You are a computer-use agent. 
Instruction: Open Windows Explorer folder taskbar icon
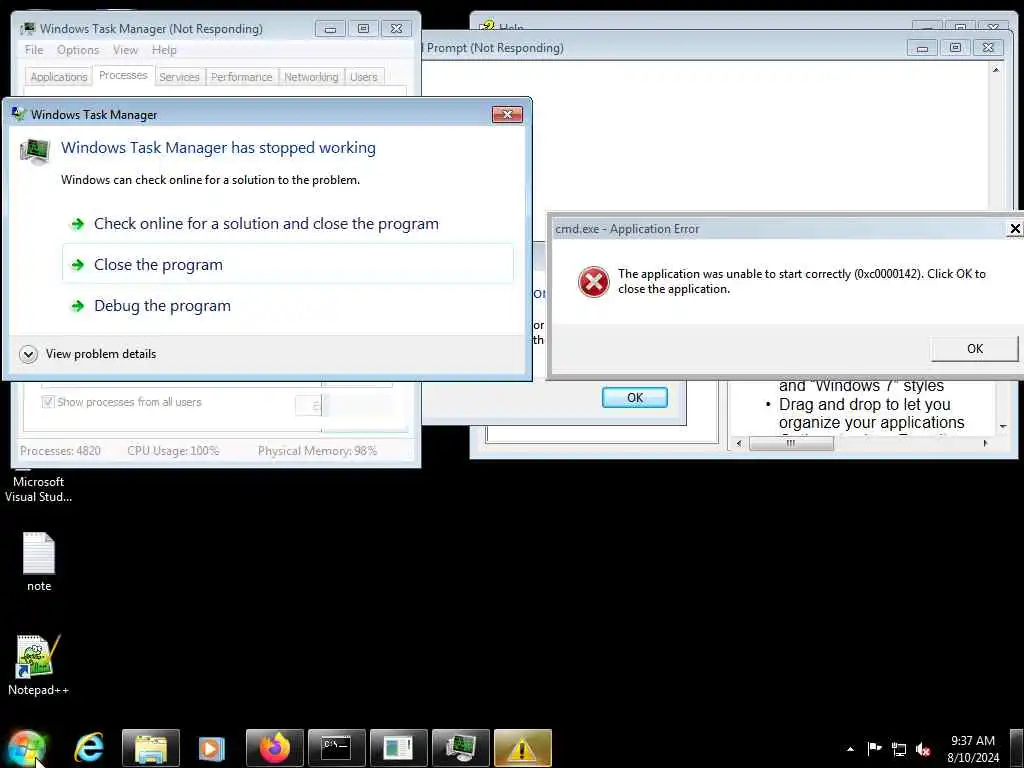[x=150, y=748]
